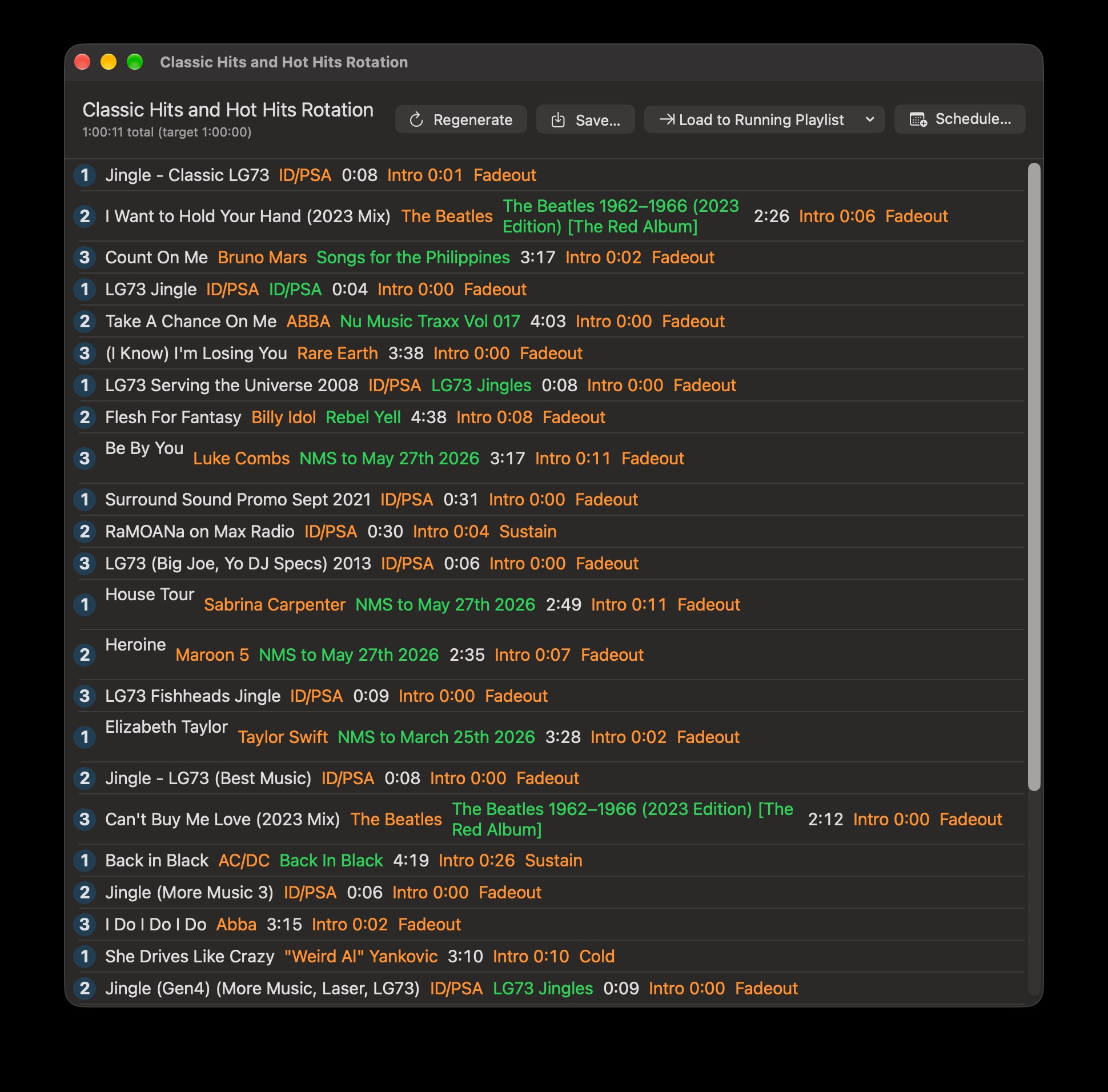Click badge 2 beside Take A Chance On Me
This screenshot has height=1092, width=1108.
coord(85,321)
